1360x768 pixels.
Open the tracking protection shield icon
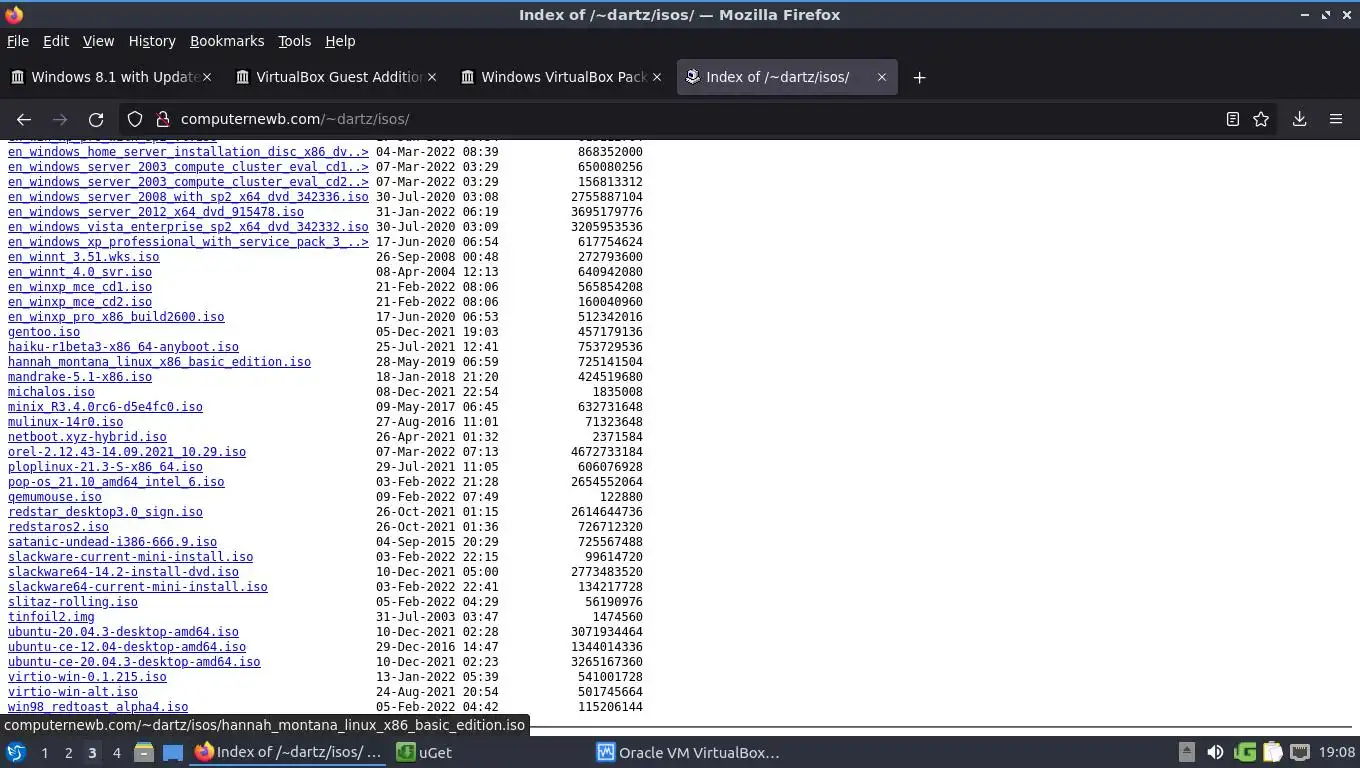coord(135,119)
